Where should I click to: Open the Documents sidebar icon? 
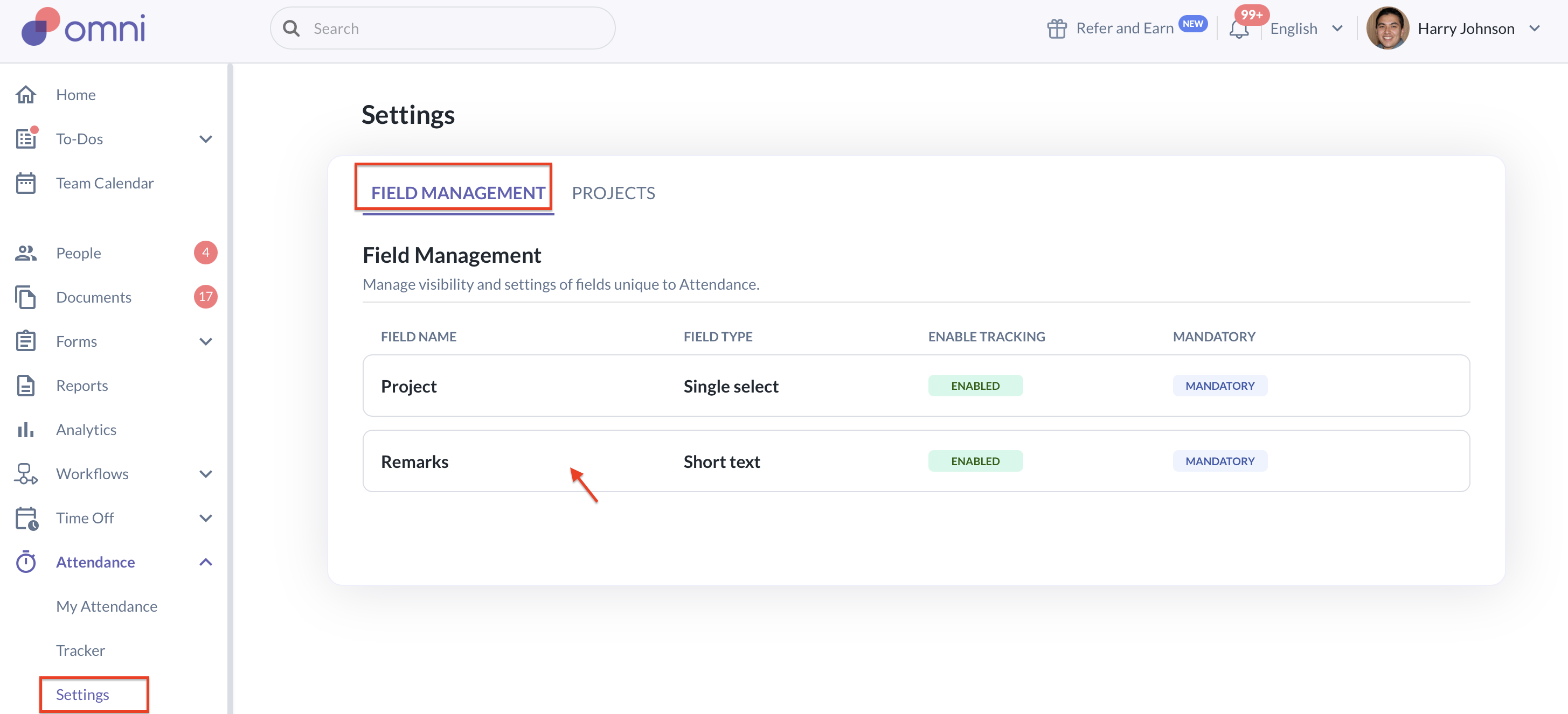(25, 297)
